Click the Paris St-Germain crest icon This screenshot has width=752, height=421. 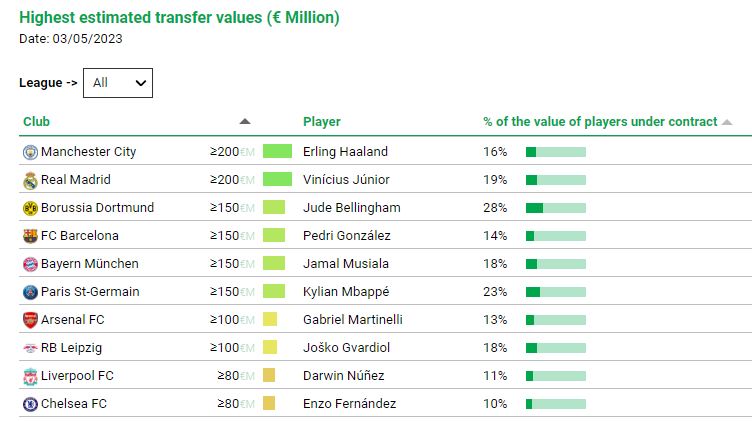point(30,292)
